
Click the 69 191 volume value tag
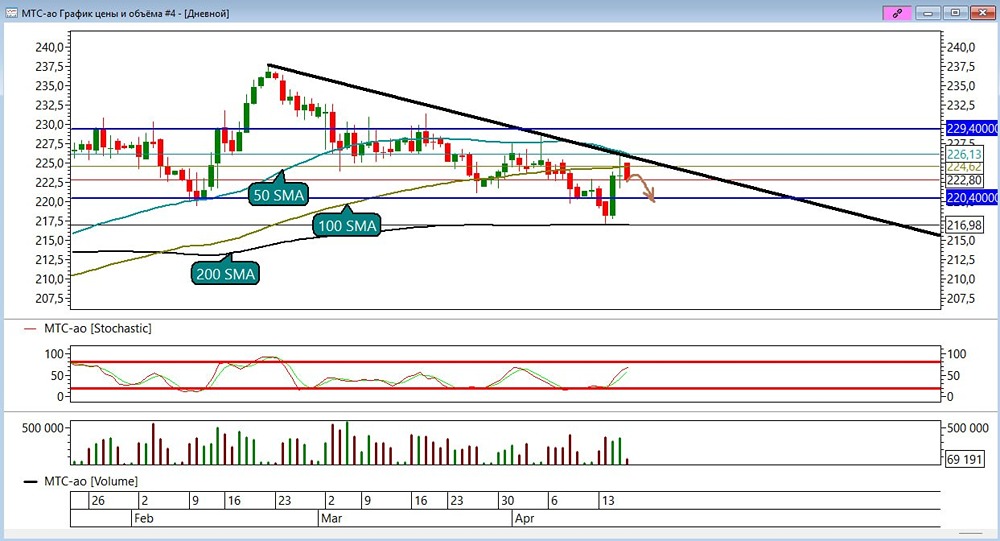point(964,459)
